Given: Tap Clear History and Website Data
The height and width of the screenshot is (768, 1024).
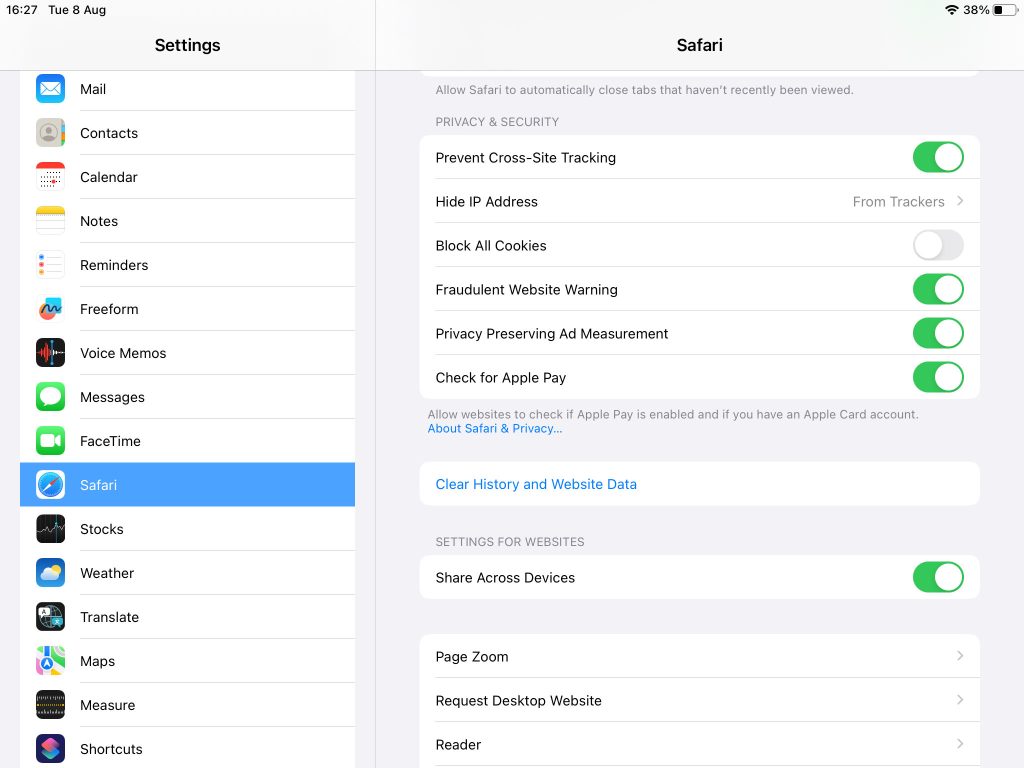Looking at the screenshot, I should [x=536, y=484].
